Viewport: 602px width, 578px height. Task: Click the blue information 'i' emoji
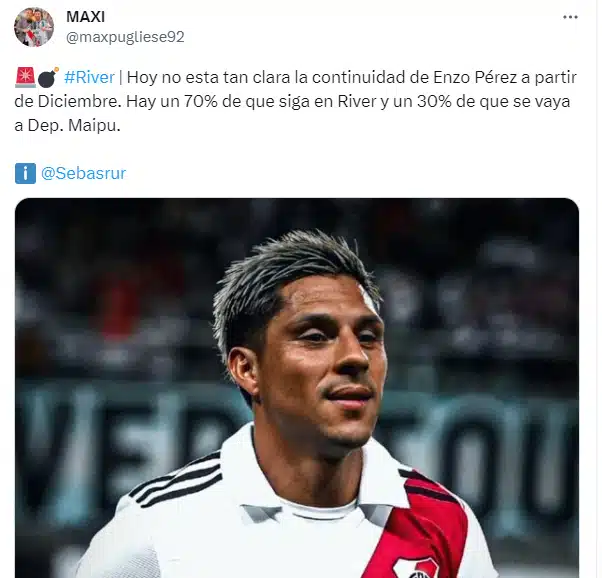(25, 173)
